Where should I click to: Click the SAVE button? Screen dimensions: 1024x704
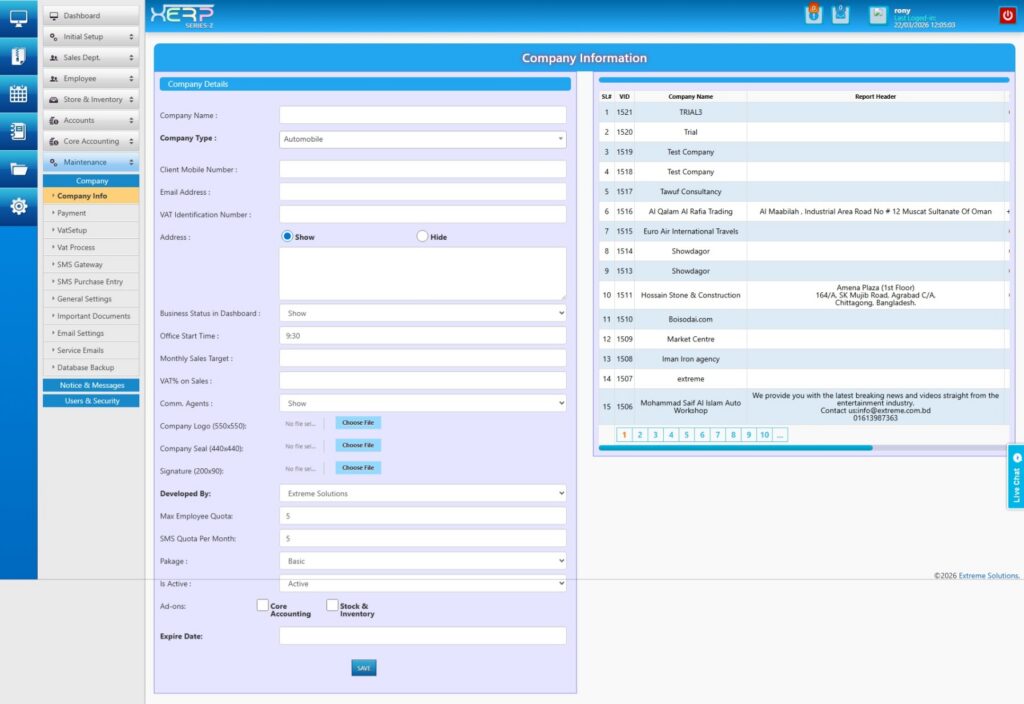click(x=363, y=667)
